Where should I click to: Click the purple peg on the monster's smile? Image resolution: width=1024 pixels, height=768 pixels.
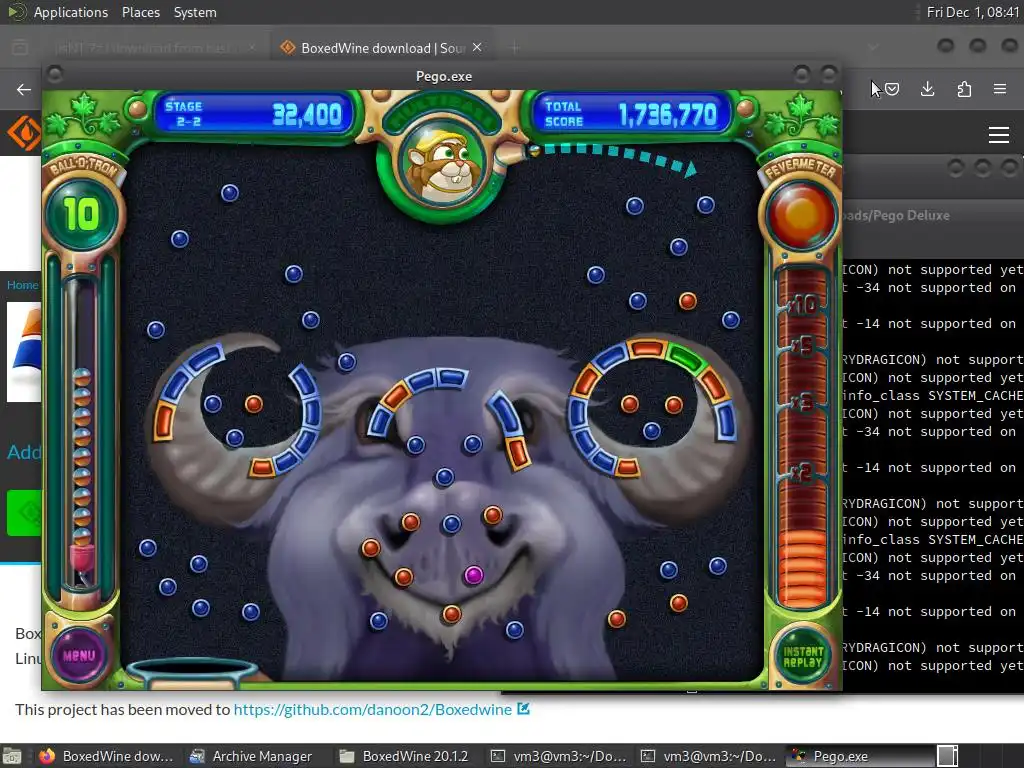click(x=473, y=575)
